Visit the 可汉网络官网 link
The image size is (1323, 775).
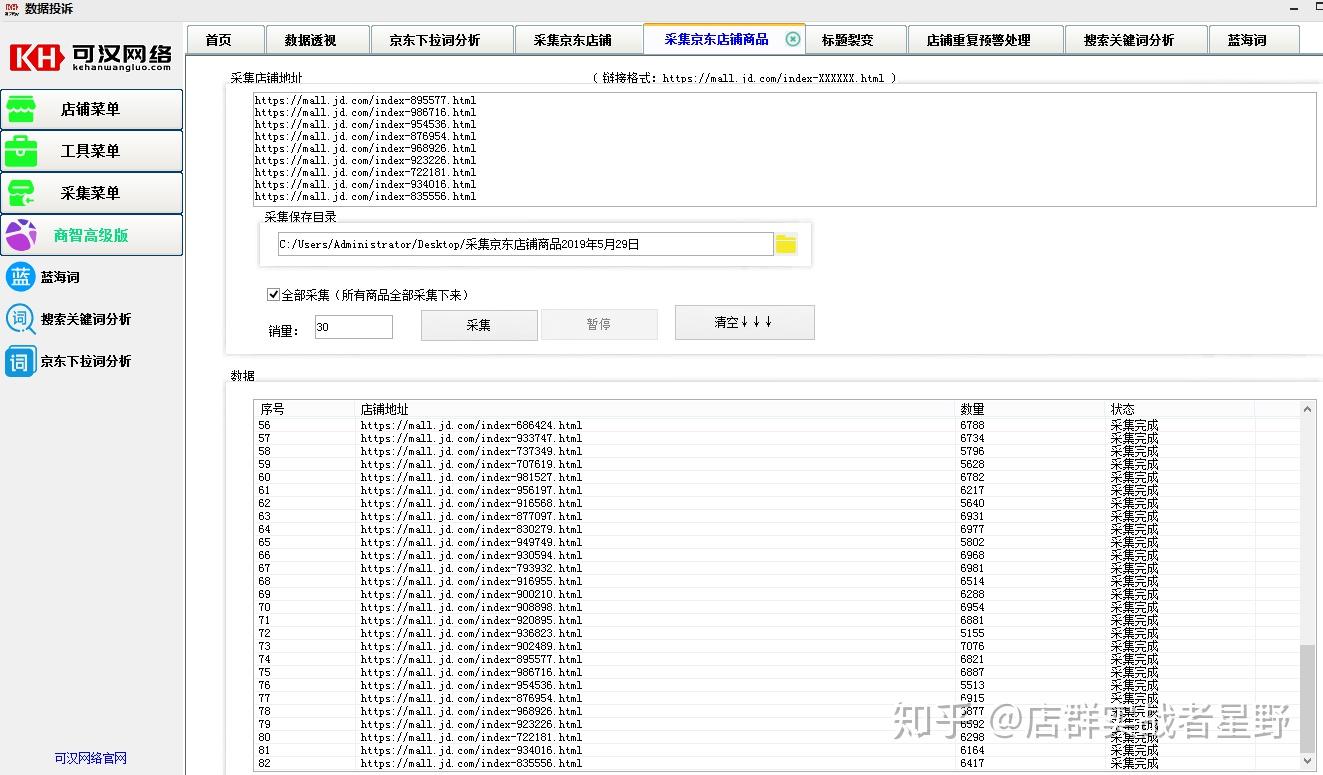pyautogui.click(x=91, y=758)
